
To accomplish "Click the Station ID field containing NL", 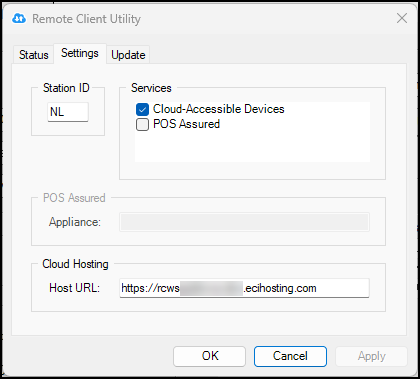I will [68, 112].
